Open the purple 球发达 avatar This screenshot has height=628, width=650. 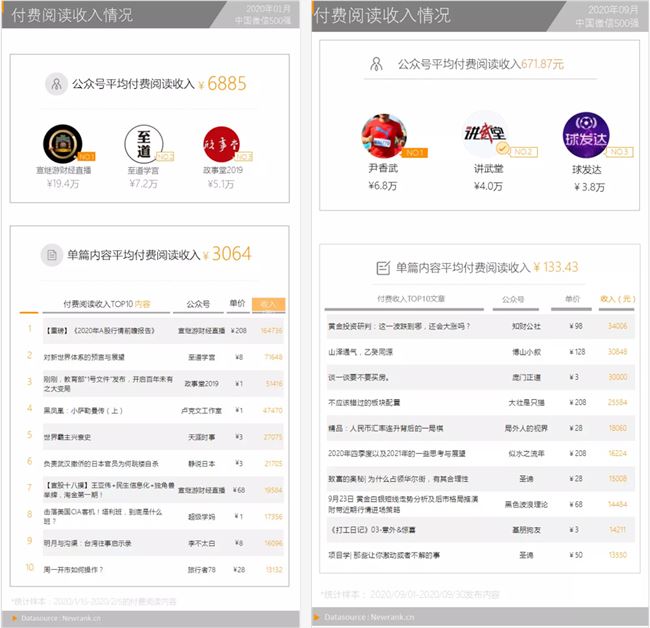[586, 135]
